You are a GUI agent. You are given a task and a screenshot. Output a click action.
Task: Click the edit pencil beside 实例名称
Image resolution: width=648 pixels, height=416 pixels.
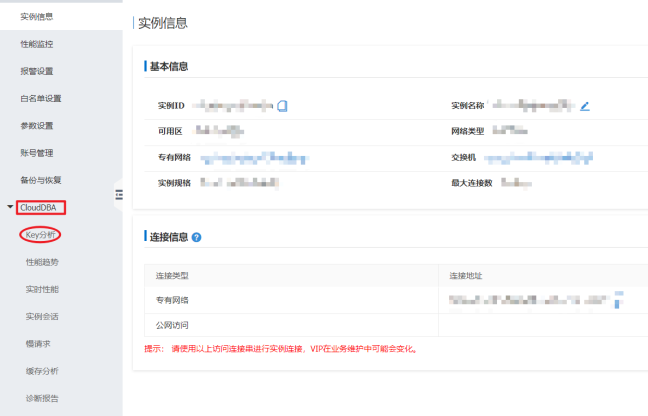[x=585, y=105]
